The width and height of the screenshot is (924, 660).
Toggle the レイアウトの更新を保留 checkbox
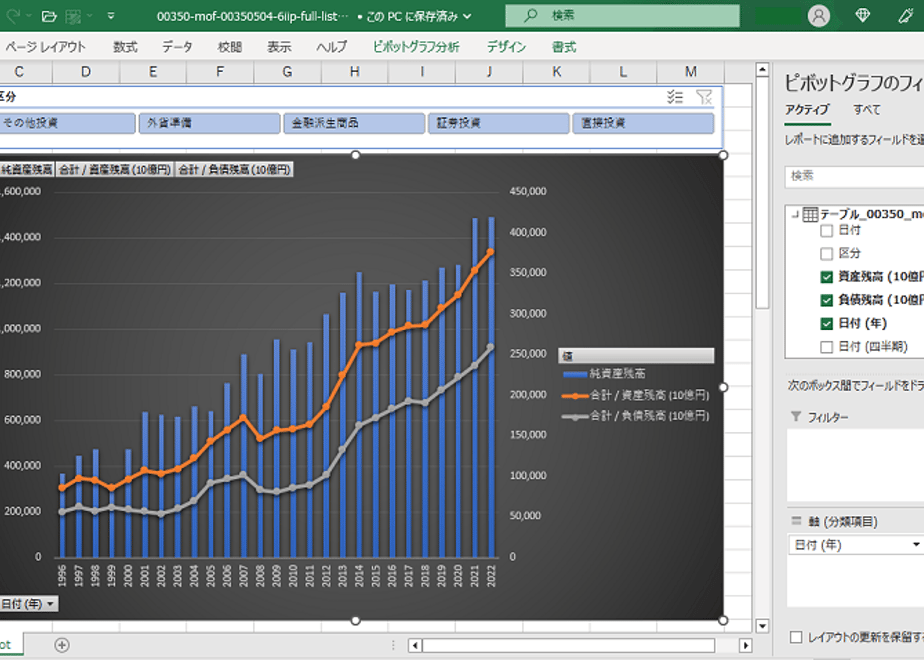click(x=796, y=637)
